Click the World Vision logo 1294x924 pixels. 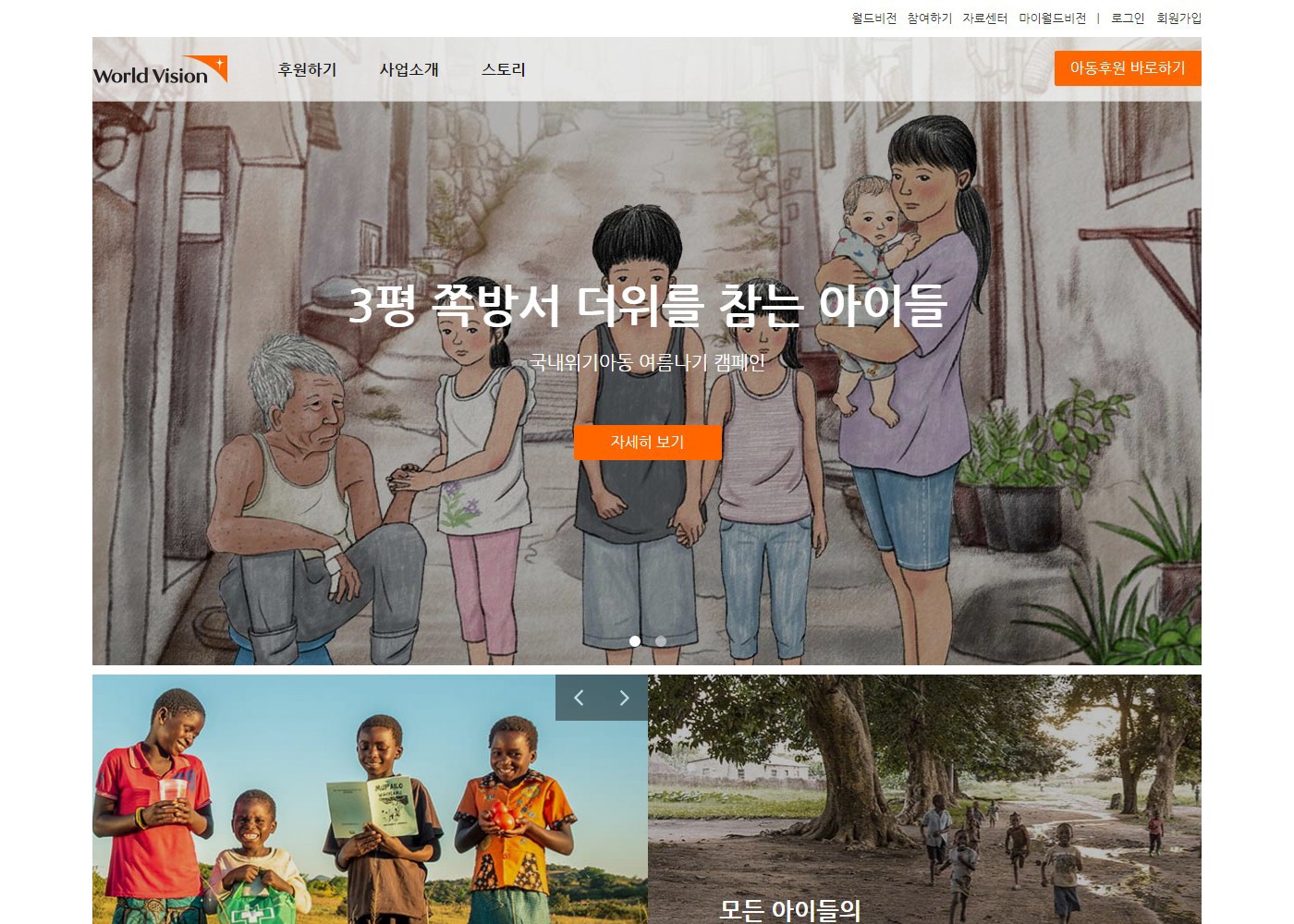click(160, 70)
